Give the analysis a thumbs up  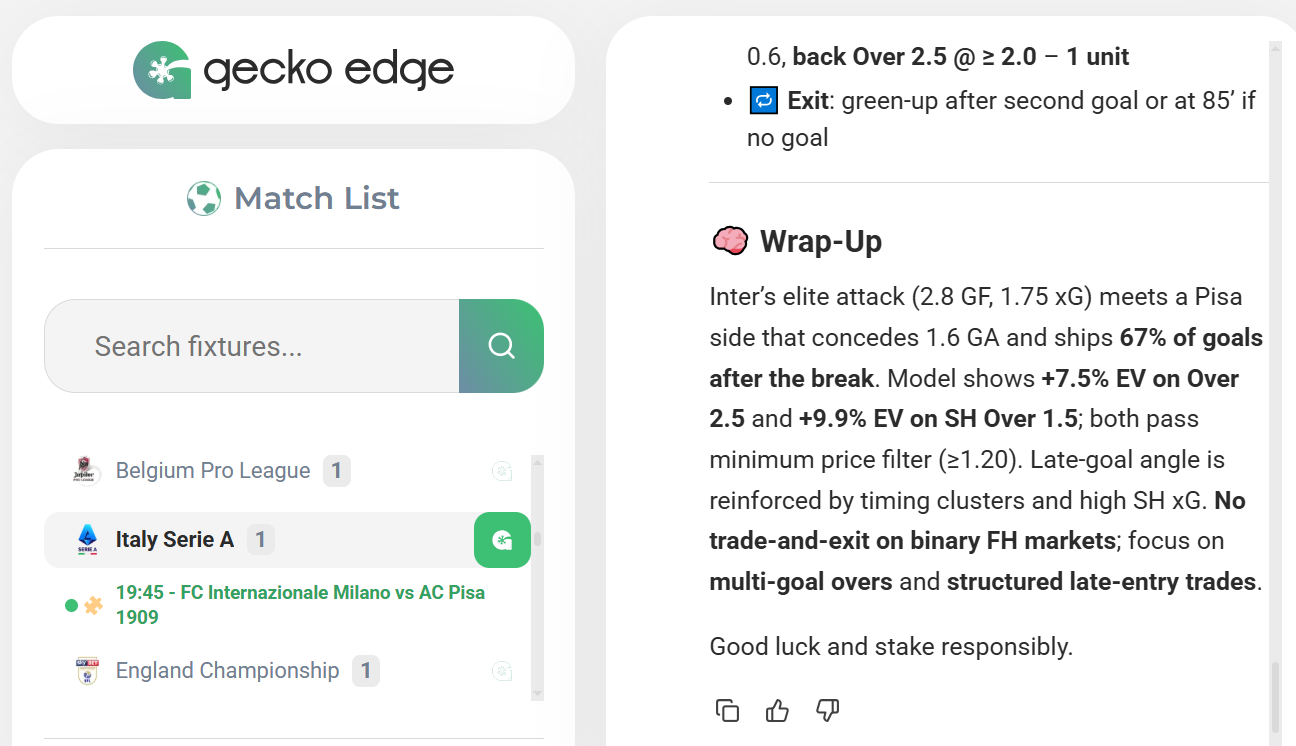pyautogui.click(x=777, y=711)
